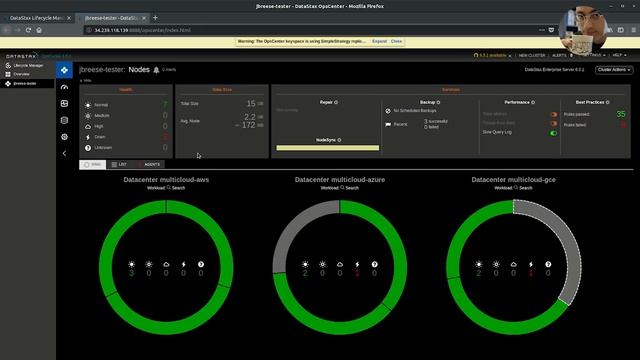This screenshot has height=360, width=640.
Task: Click the Medium health icon
Action: click(88, 116)
